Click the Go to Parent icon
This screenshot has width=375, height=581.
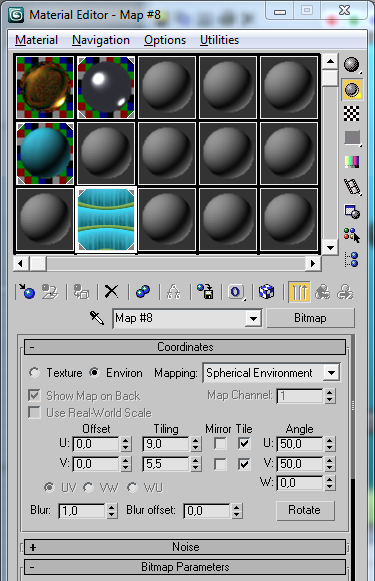tap(323, 292)
